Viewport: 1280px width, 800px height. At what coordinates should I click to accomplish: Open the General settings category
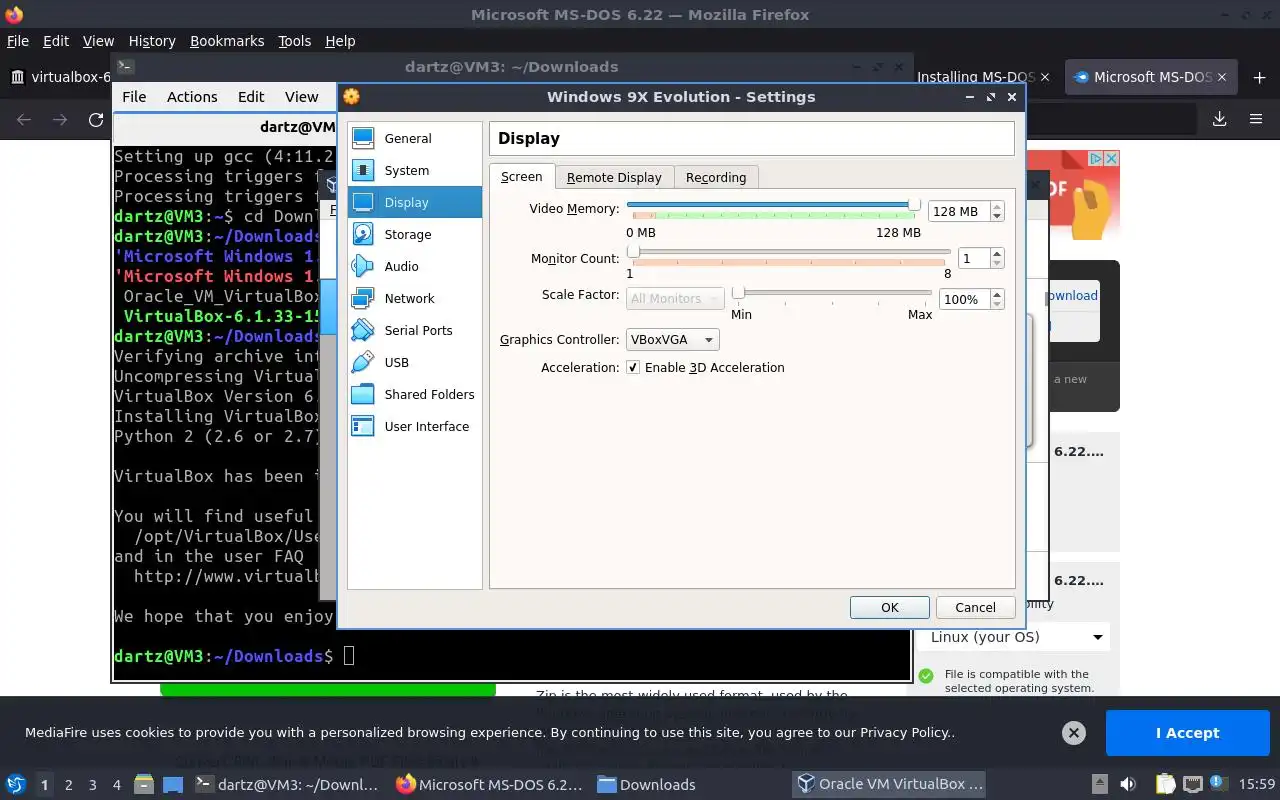pos(414,138)
